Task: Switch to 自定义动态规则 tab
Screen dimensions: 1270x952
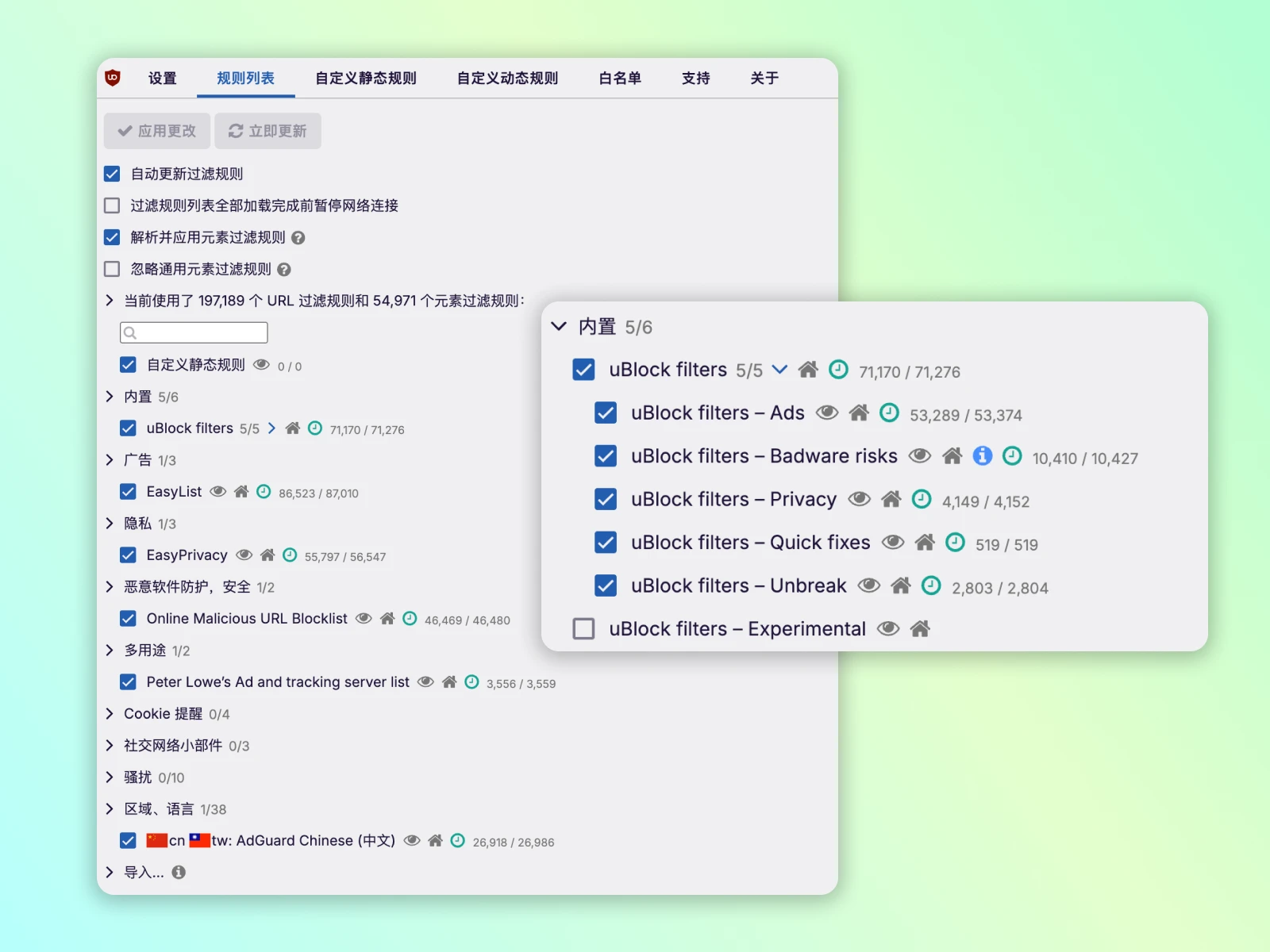Action: point(508,78)
